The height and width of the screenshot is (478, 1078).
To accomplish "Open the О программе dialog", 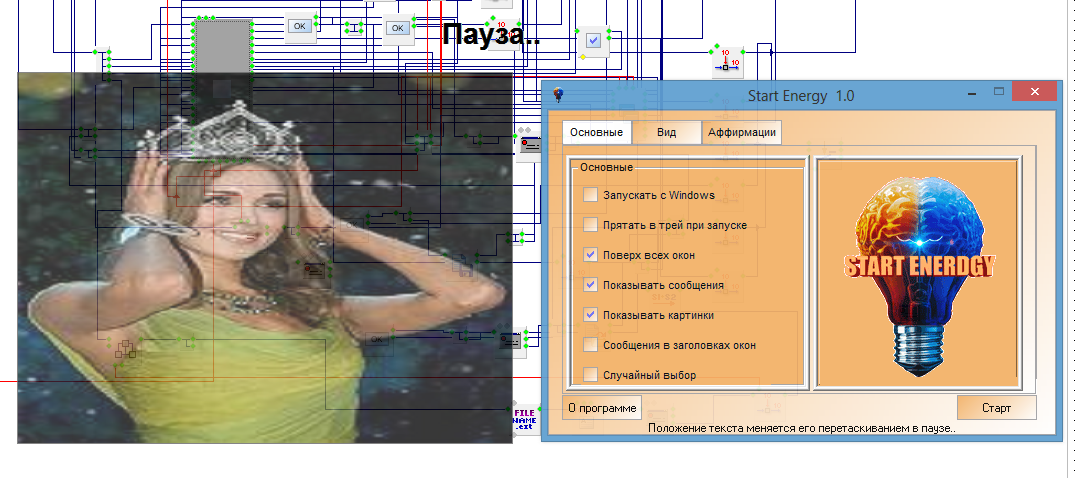I will click(602, 408).
